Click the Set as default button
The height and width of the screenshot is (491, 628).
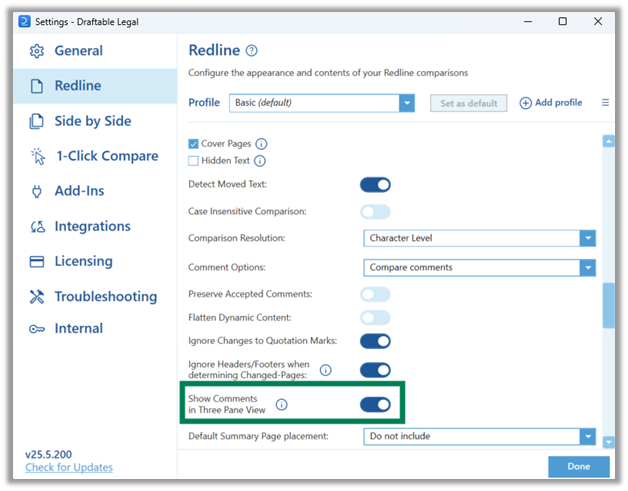pyautogui.click(x=469, y=103)
